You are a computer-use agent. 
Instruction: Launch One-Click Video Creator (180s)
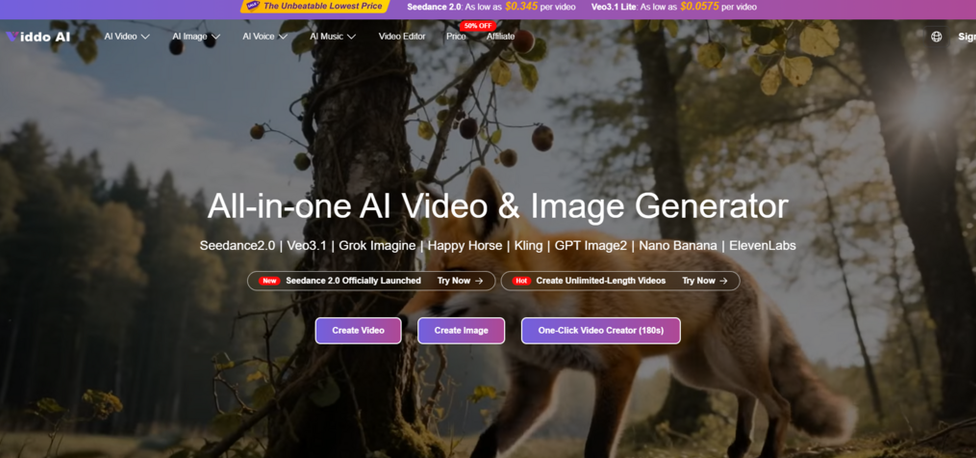[601, 330]
